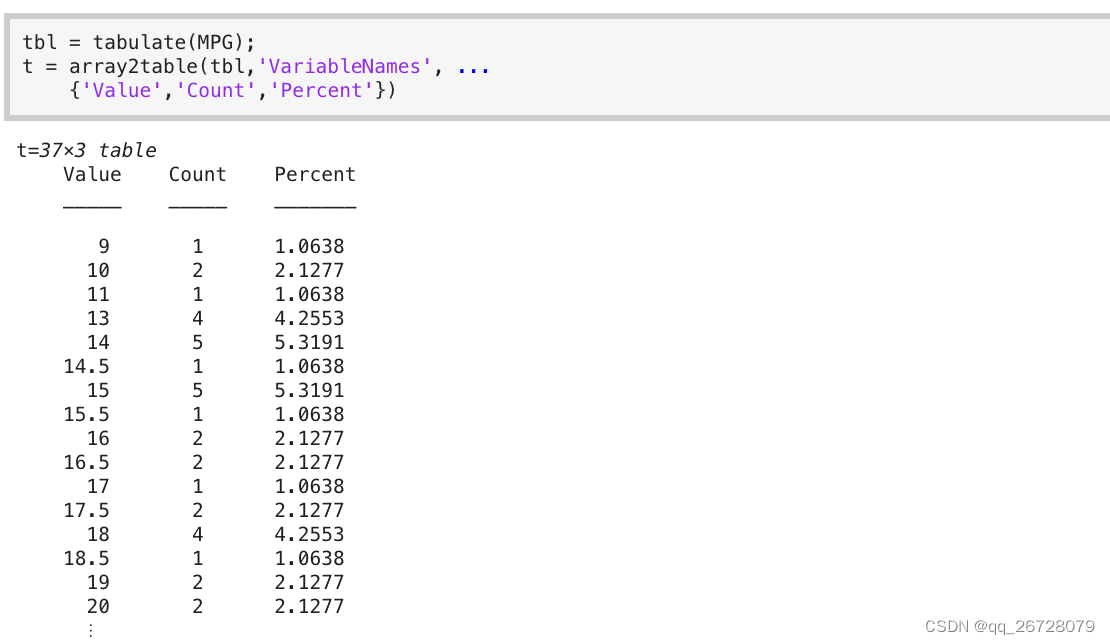
Task: Click Percent 4.2553 in the Value 18 row
Action: (x=309, y=535)
